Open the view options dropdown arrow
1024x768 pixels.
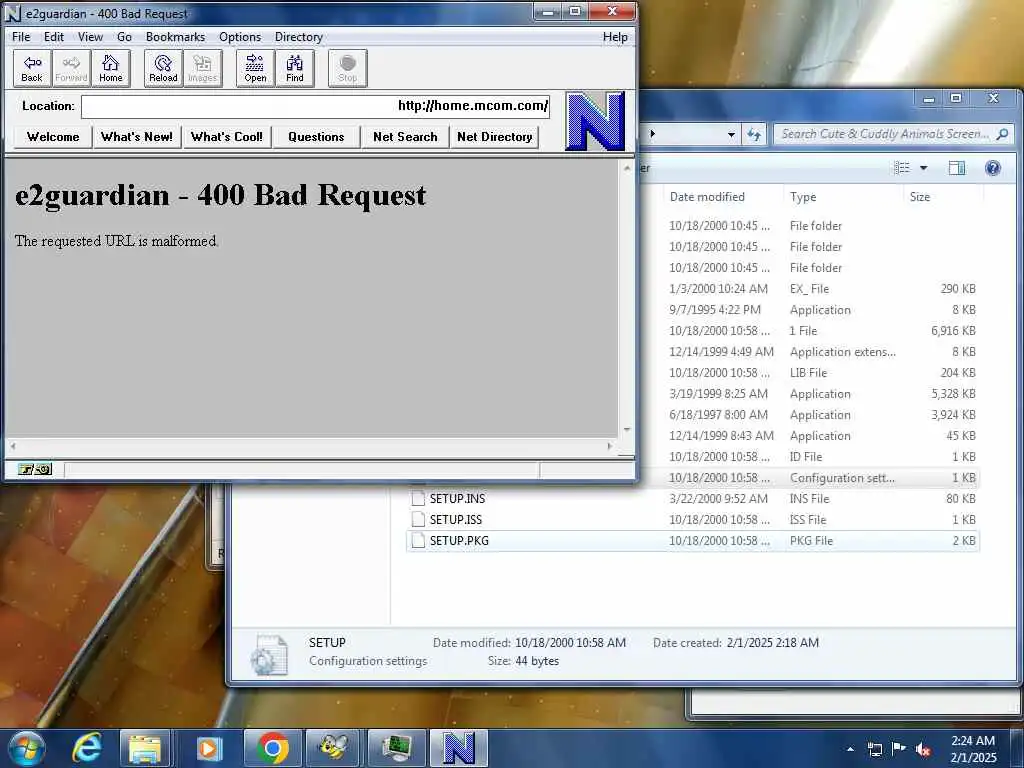pyautogui.click(x=923, y=168)
